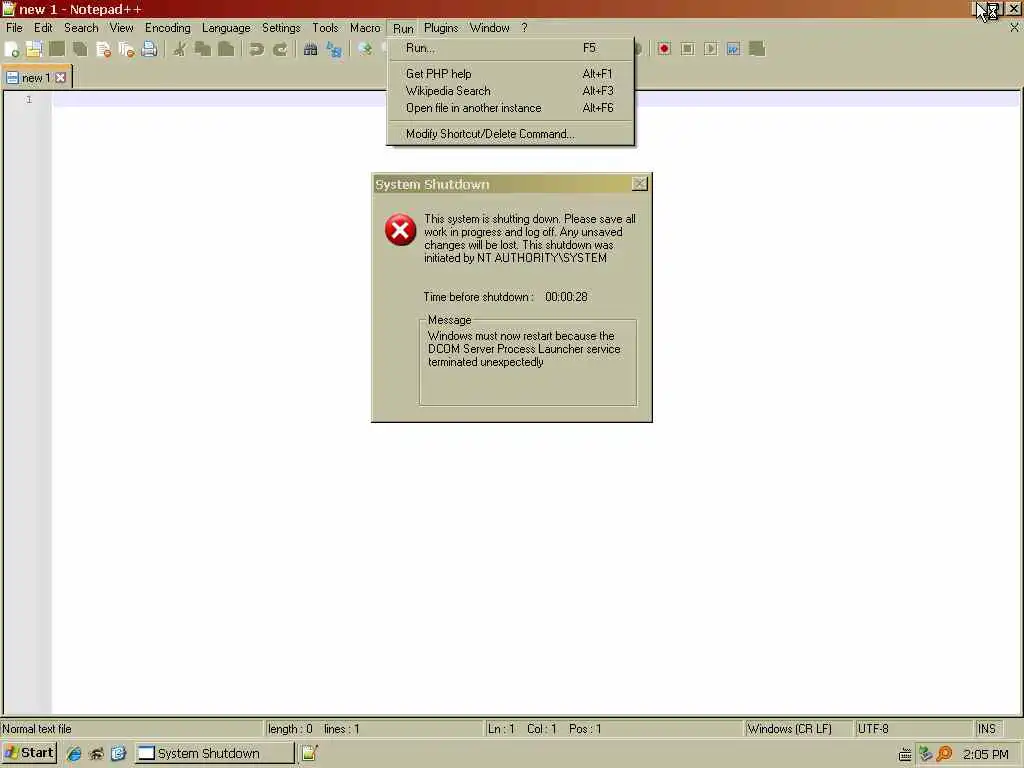Open the Plugins menu

pyautogui.click(x=441, y=28)
